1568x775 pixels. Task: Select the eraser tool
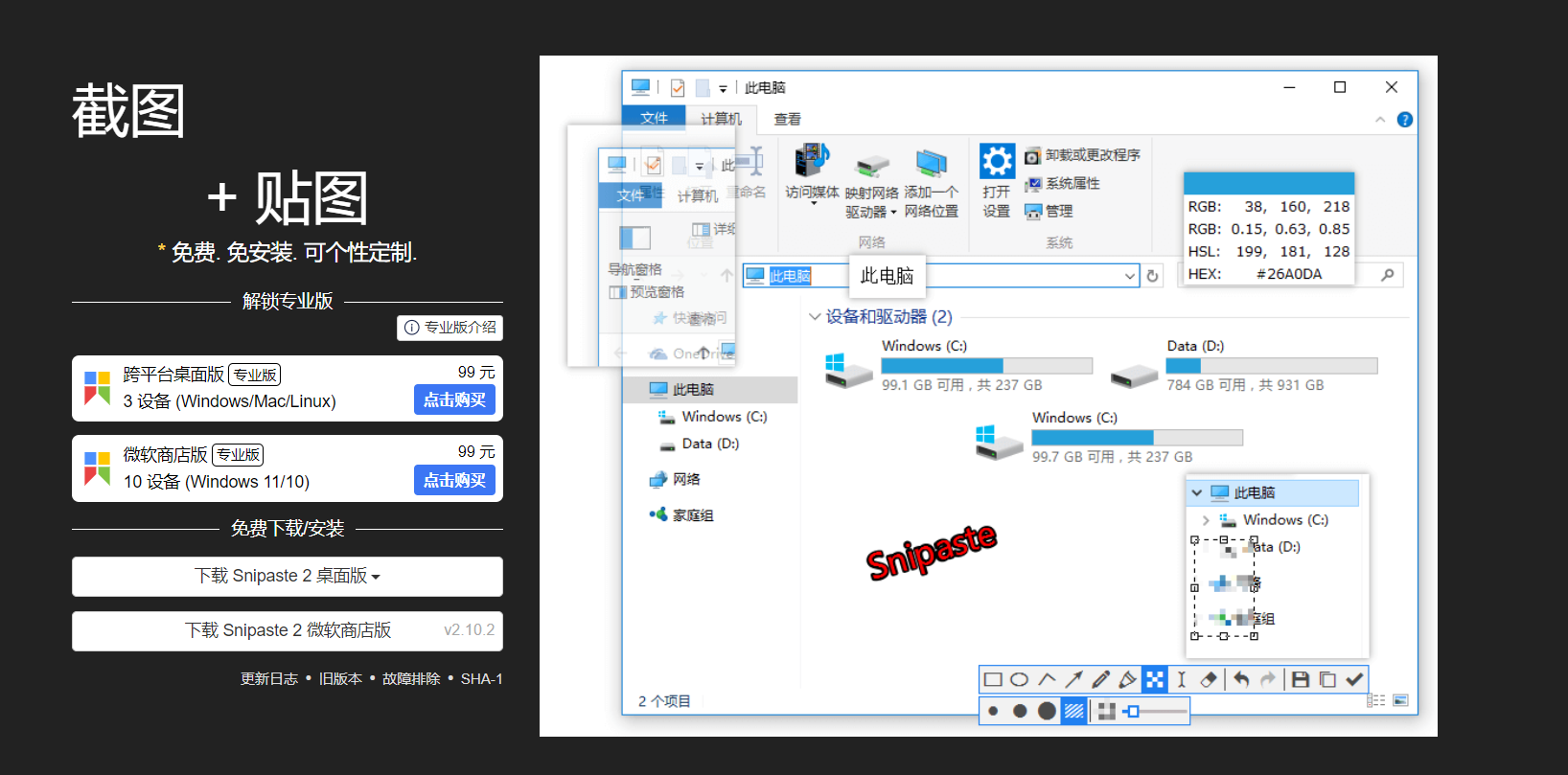(x=1209, y=679)
